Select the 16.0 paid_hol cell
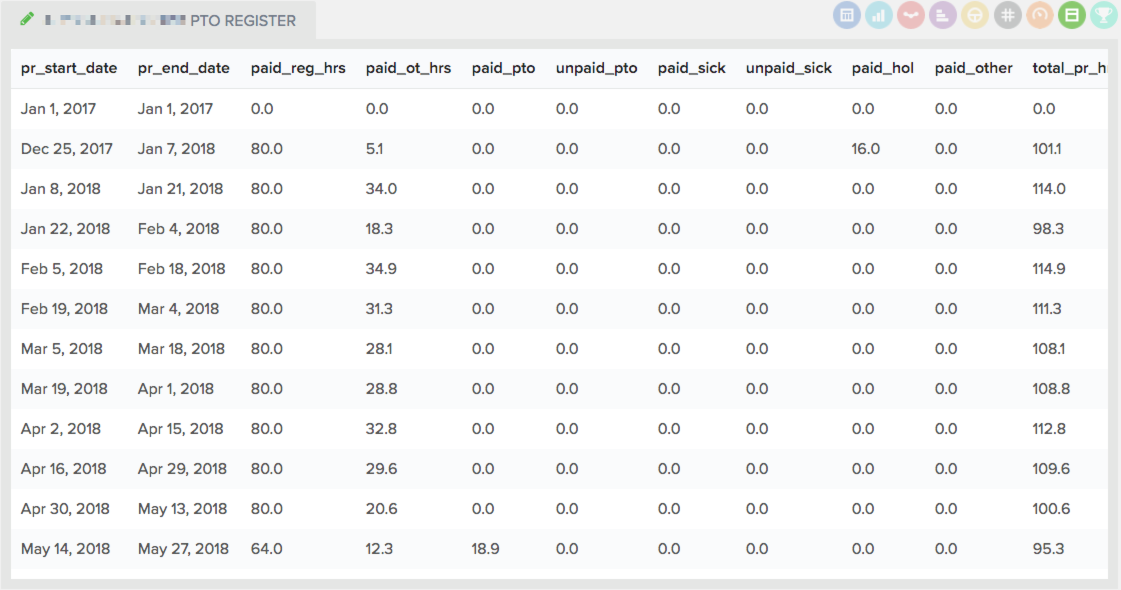 pos(866,149)
